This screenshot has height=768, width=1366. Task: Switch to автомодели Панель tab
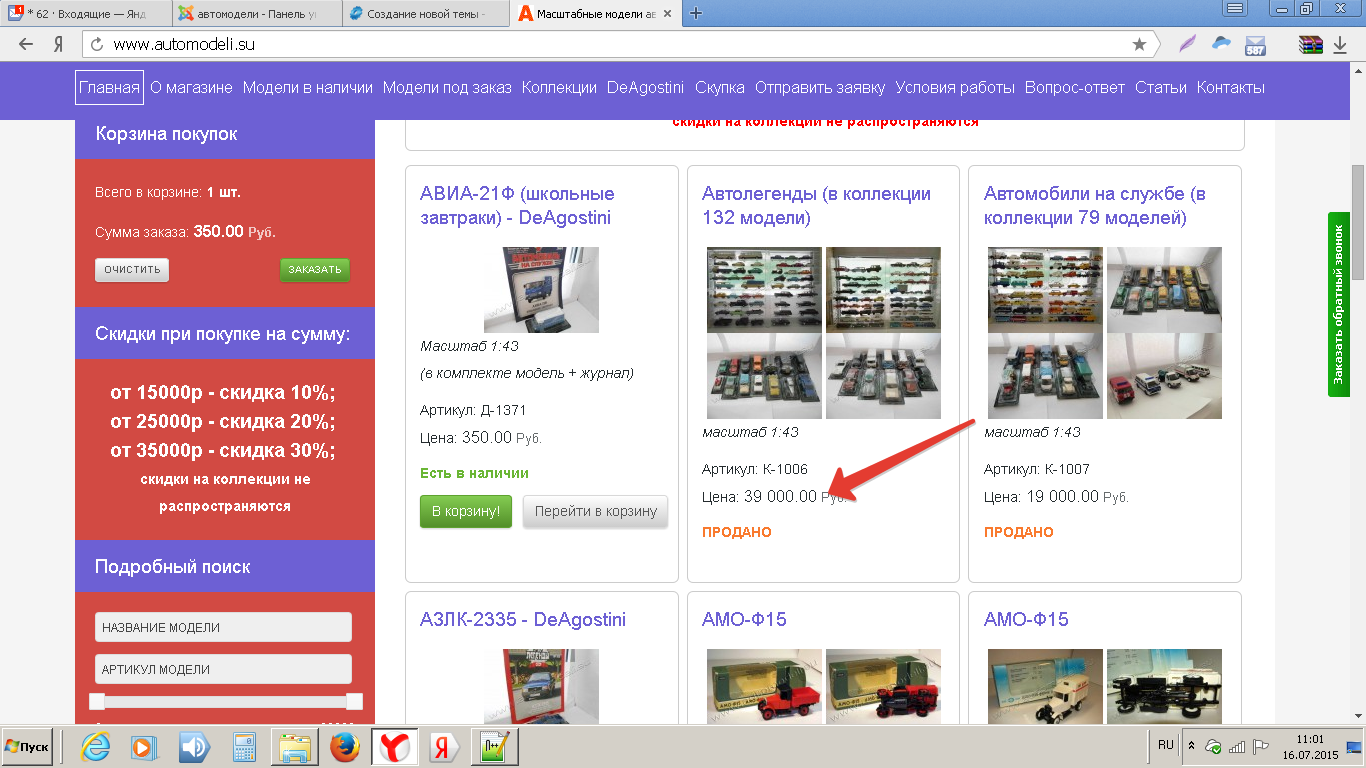coord(257,14)
